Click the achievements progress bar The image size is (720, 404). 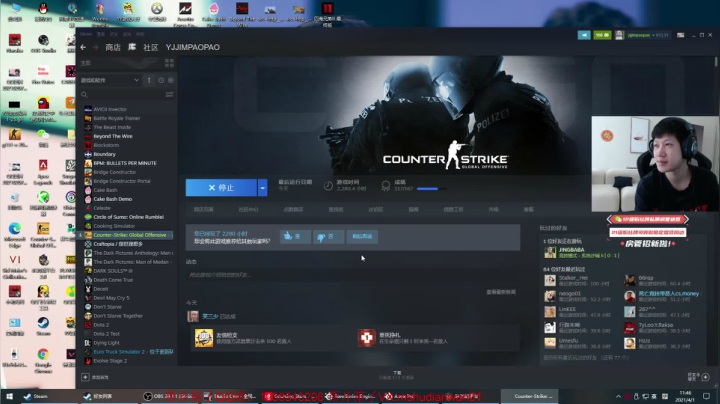pos(431,189)
